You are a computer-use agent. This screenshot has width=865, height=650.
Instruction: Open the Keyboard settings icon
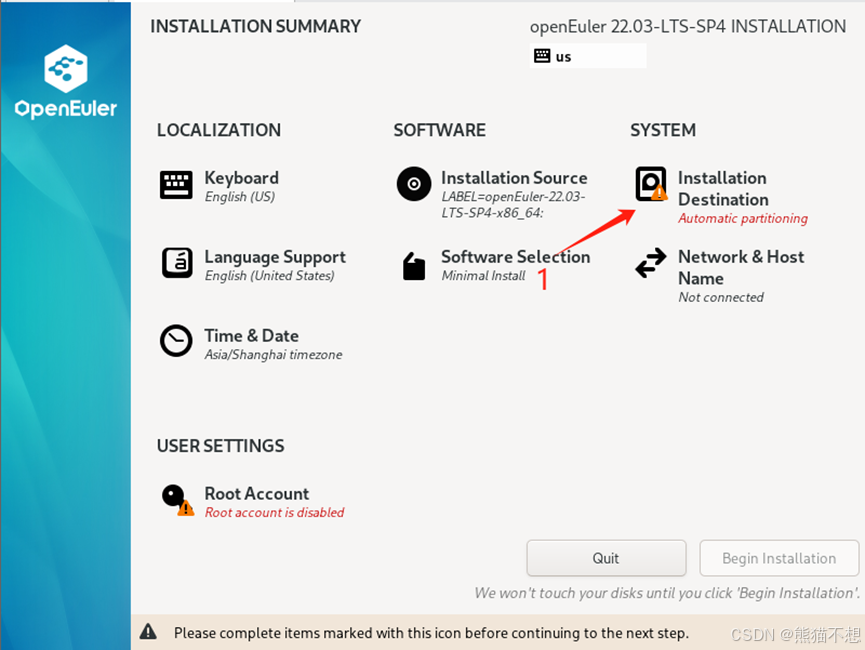[x=176, y=185]
